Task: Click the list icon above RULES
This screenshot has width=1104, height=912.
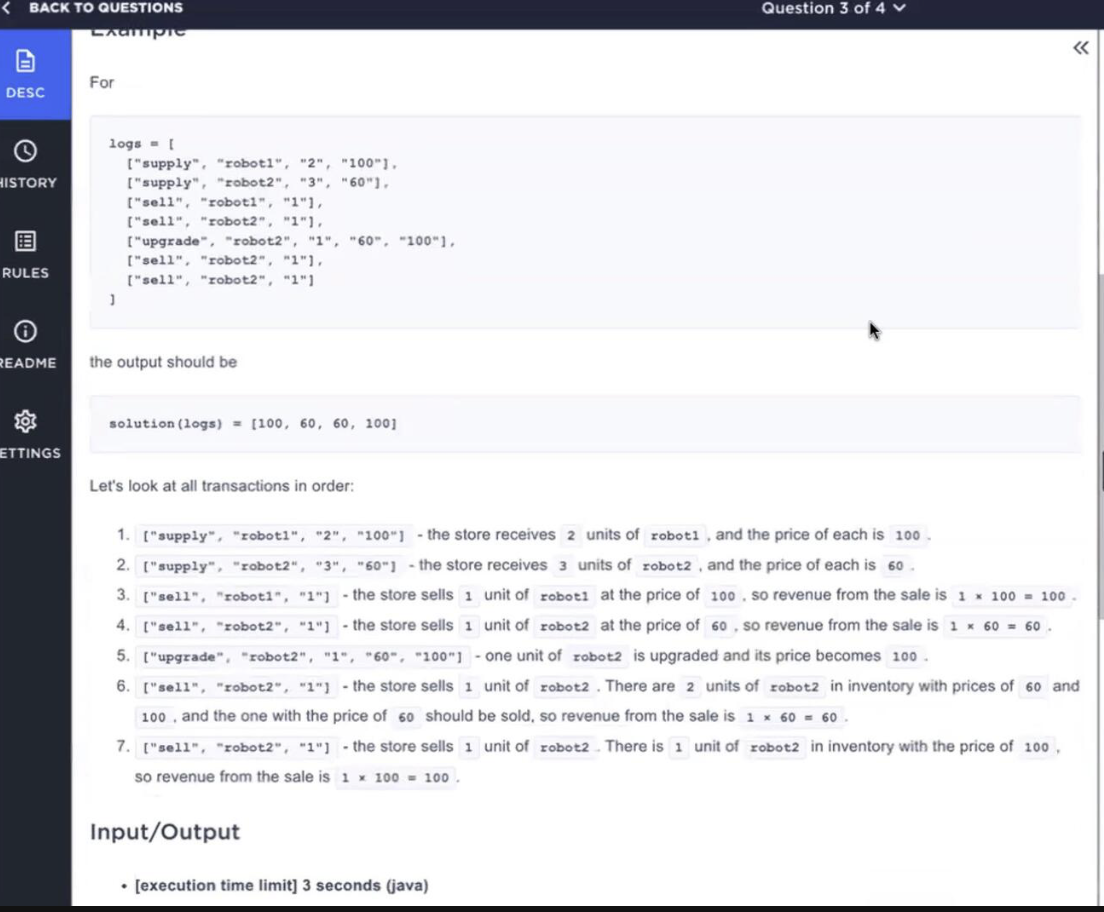Action: (x=25, y=242)
